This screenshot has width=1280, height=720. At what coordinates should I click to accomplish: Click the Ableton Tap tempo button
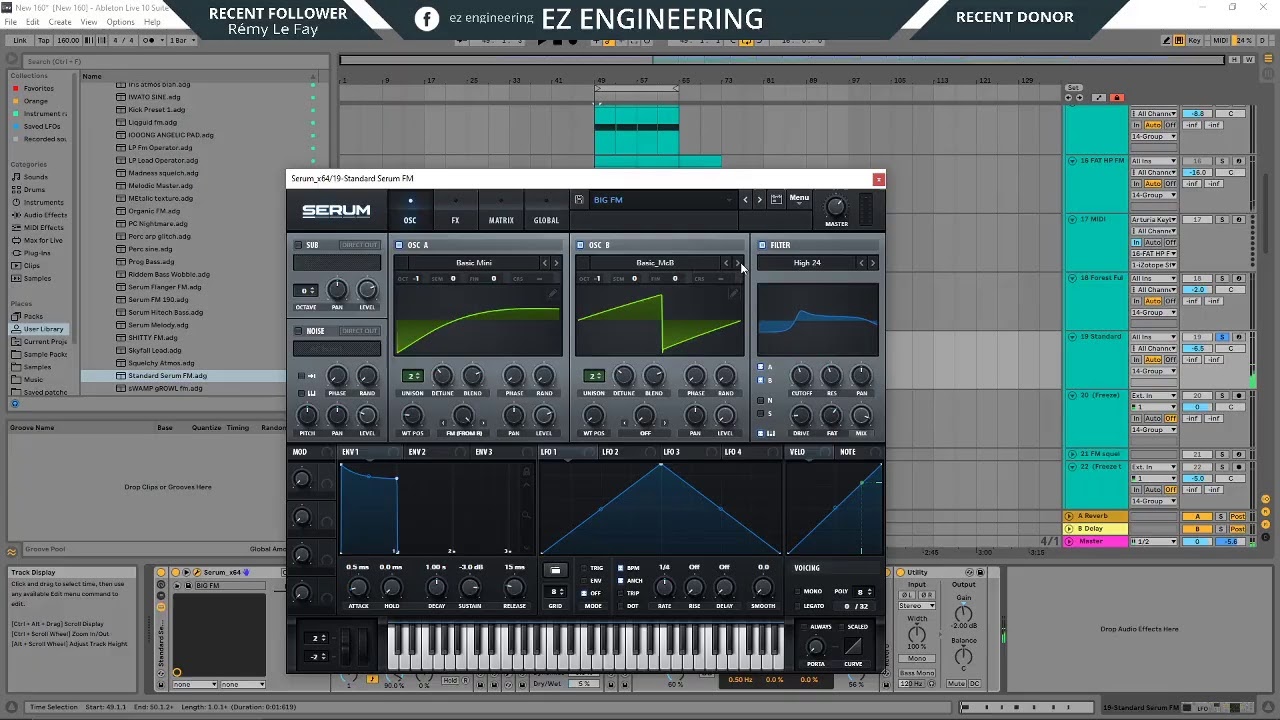click(43, 41)
